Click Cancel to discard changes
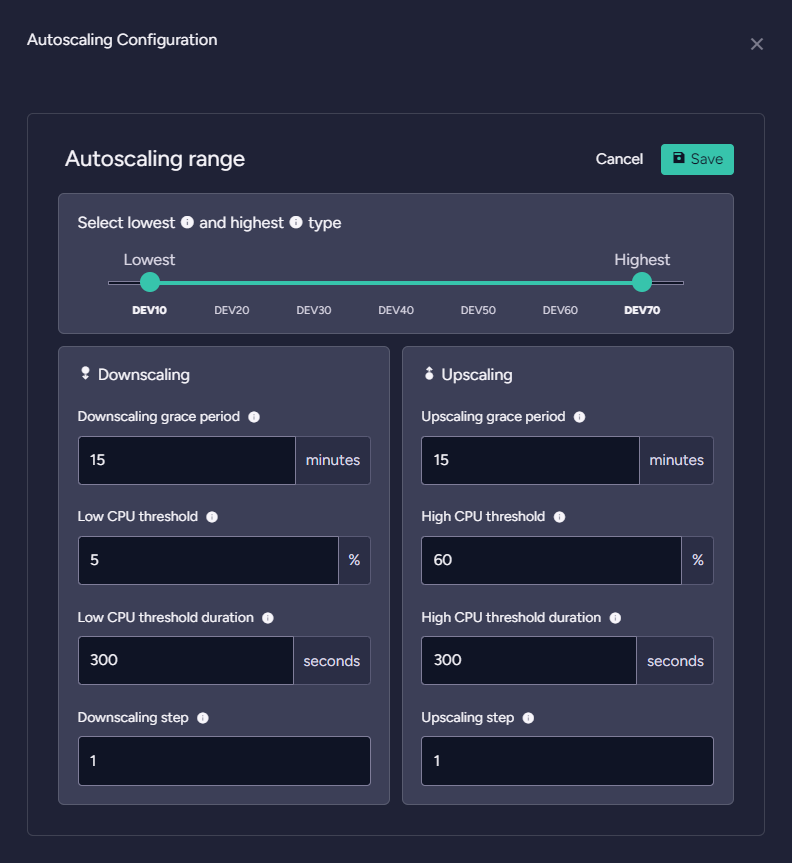Viewport: 792px width, 863px height. 619,158
